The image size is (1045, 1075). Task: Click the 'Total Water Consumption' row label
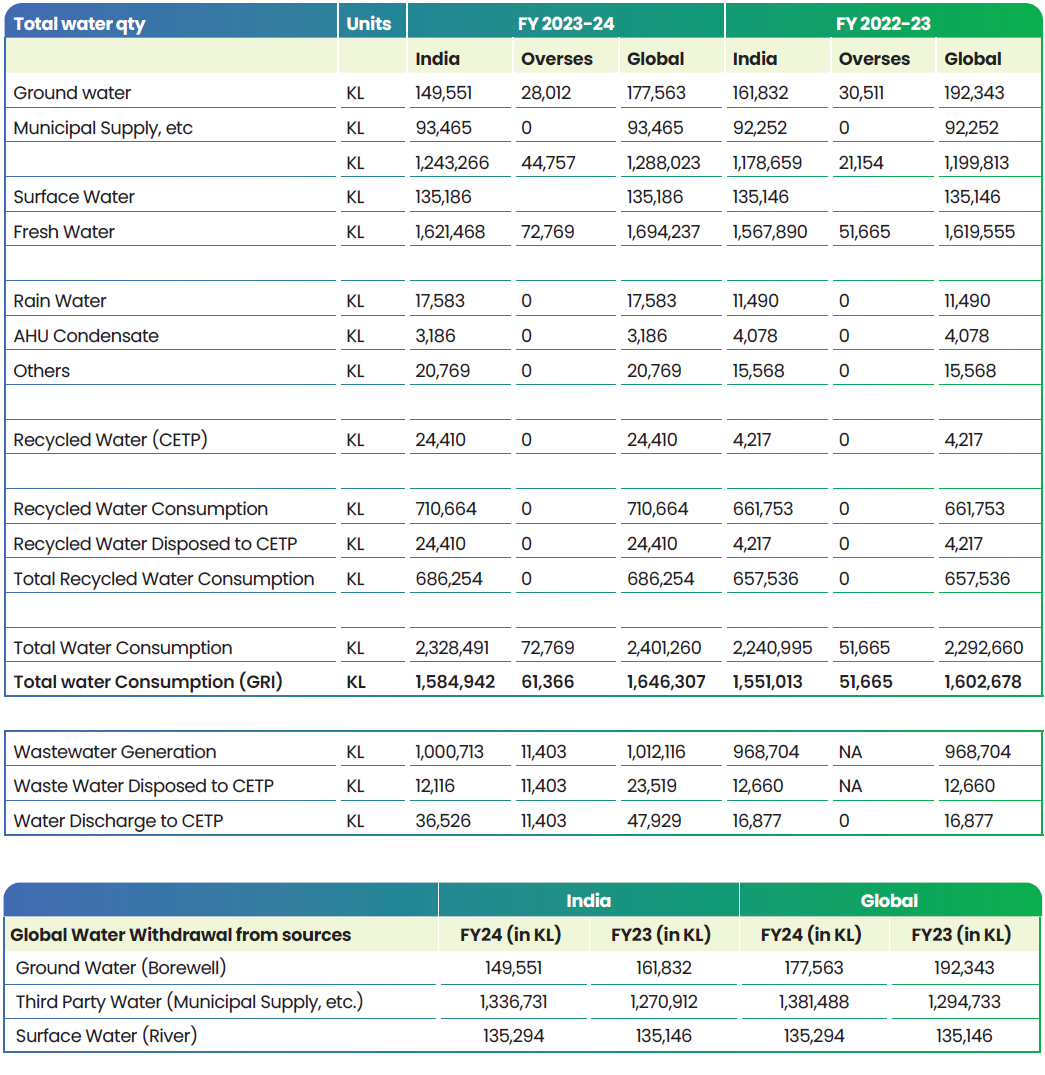(123, 648)
